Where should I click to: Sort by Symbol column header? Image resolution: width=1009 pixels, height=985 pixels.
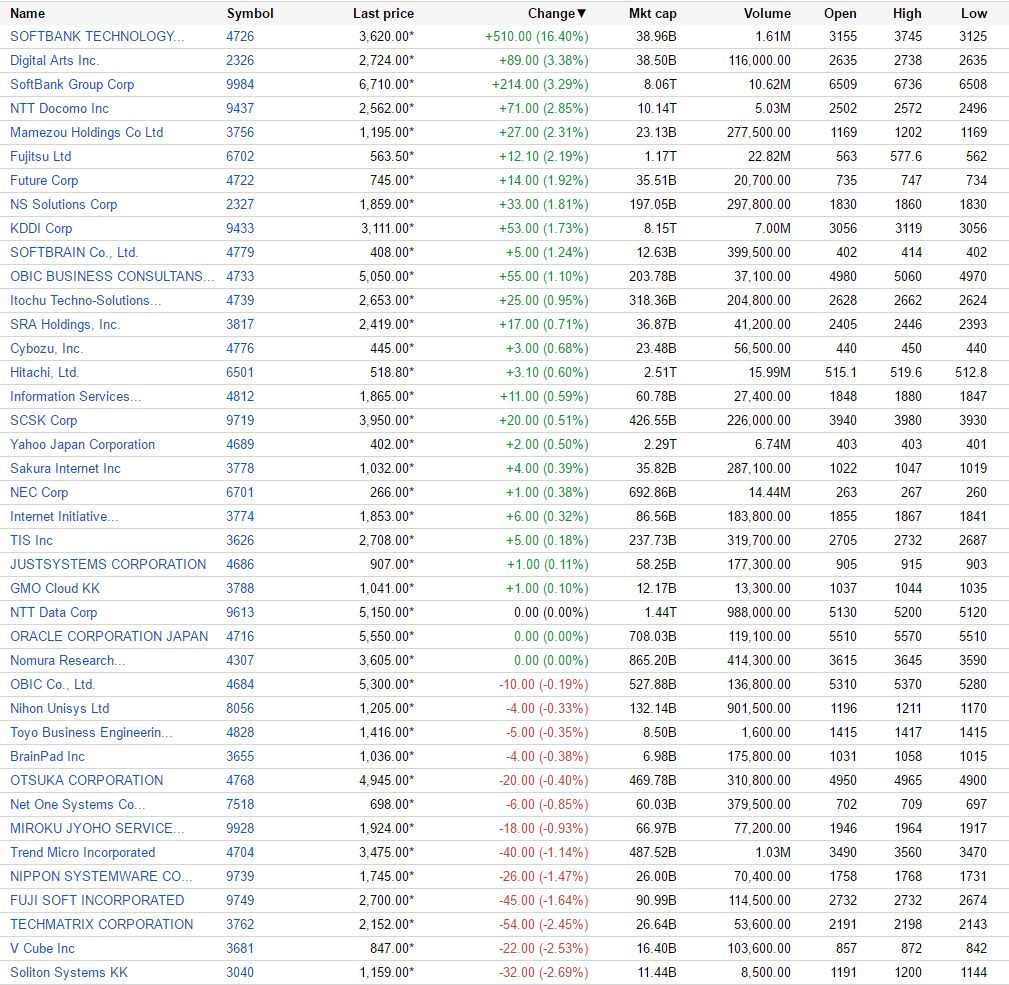click(250, 14)
